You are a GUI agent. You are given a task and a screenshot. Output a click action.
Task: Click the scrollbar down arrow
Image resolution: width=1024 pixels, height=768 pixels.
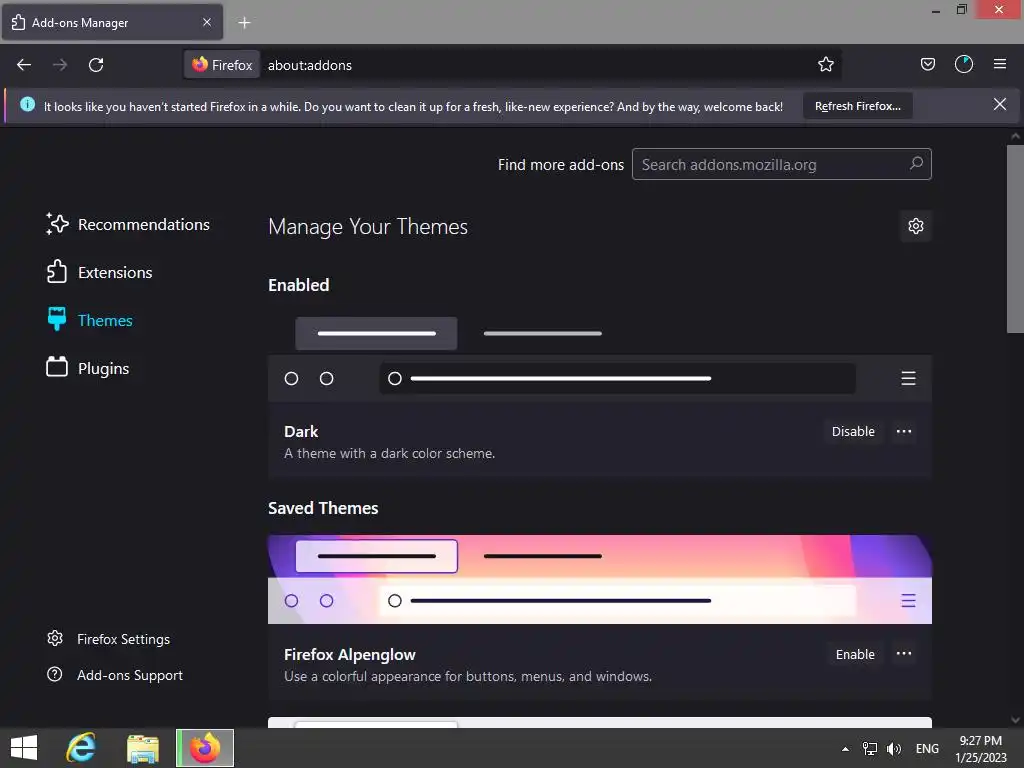coord(1015,720)
